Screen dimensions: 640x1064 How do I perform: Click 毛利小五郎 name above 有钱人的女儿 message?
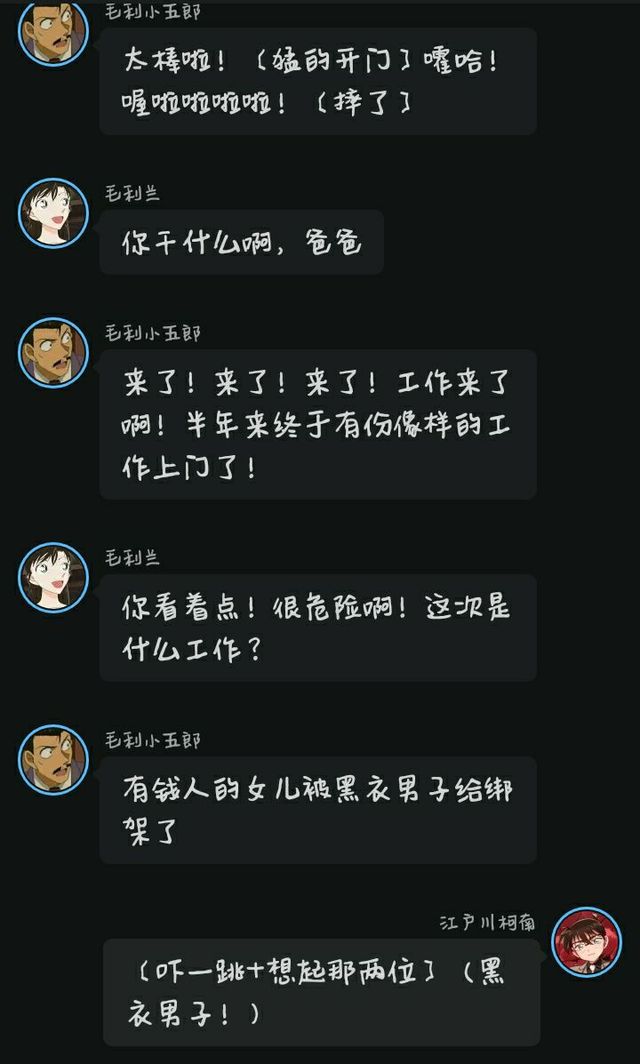(x=153, y=740)
